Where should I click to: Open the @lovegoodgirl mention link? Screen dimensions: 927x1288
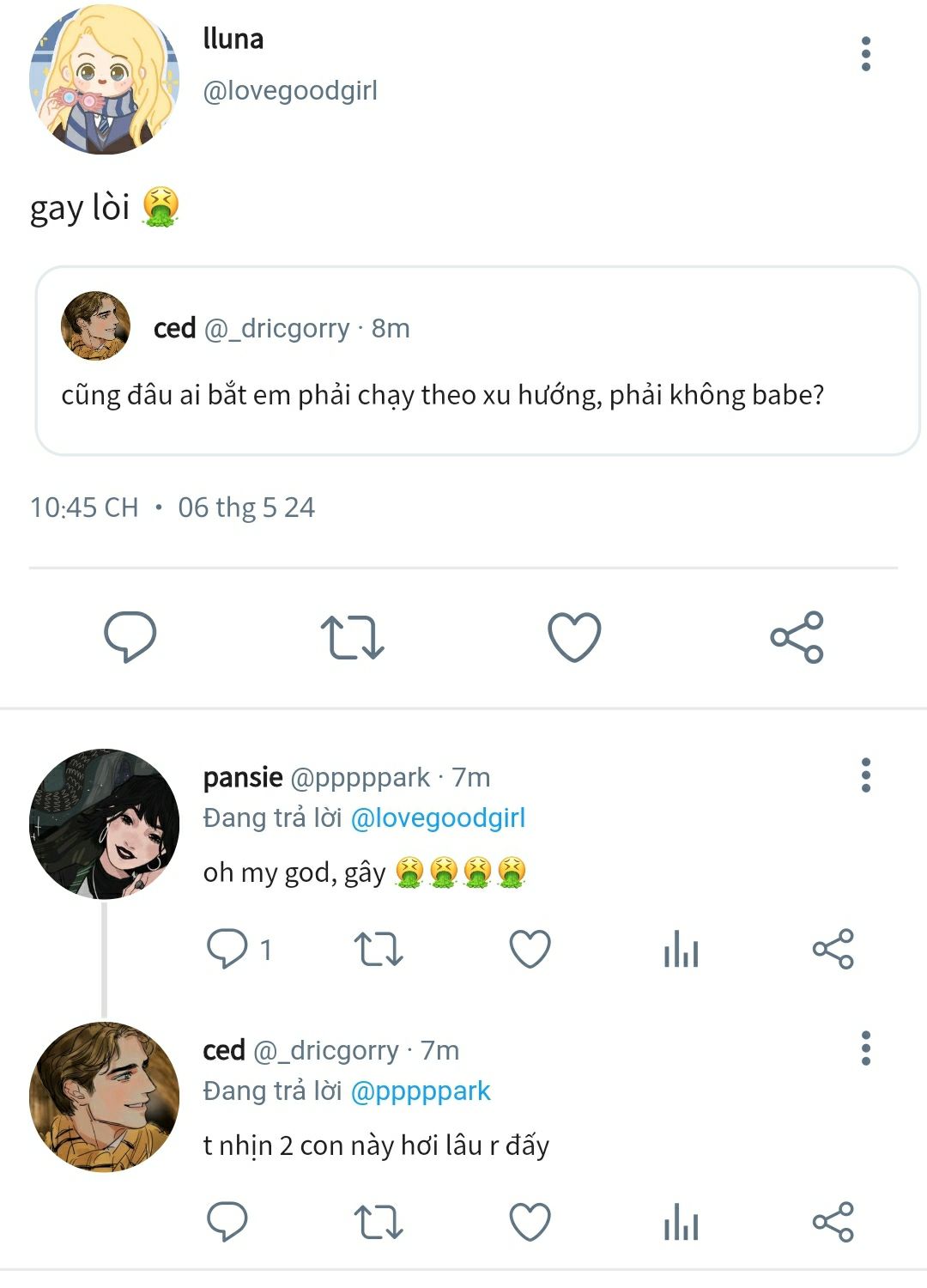pos(438,818)
